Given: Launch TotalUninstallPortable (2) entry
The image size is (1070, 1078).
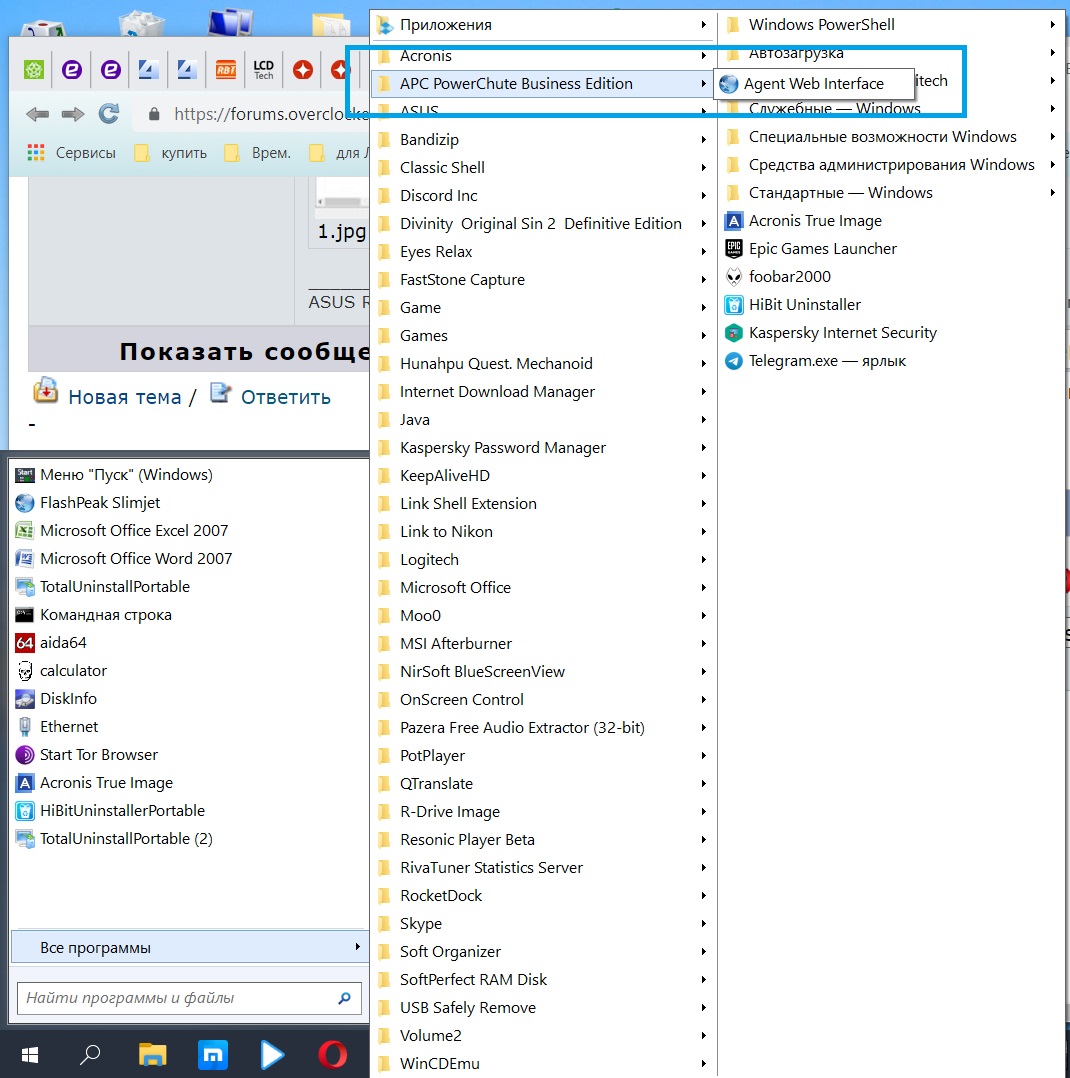Looking at the screenshot, I should pos(114,839).
